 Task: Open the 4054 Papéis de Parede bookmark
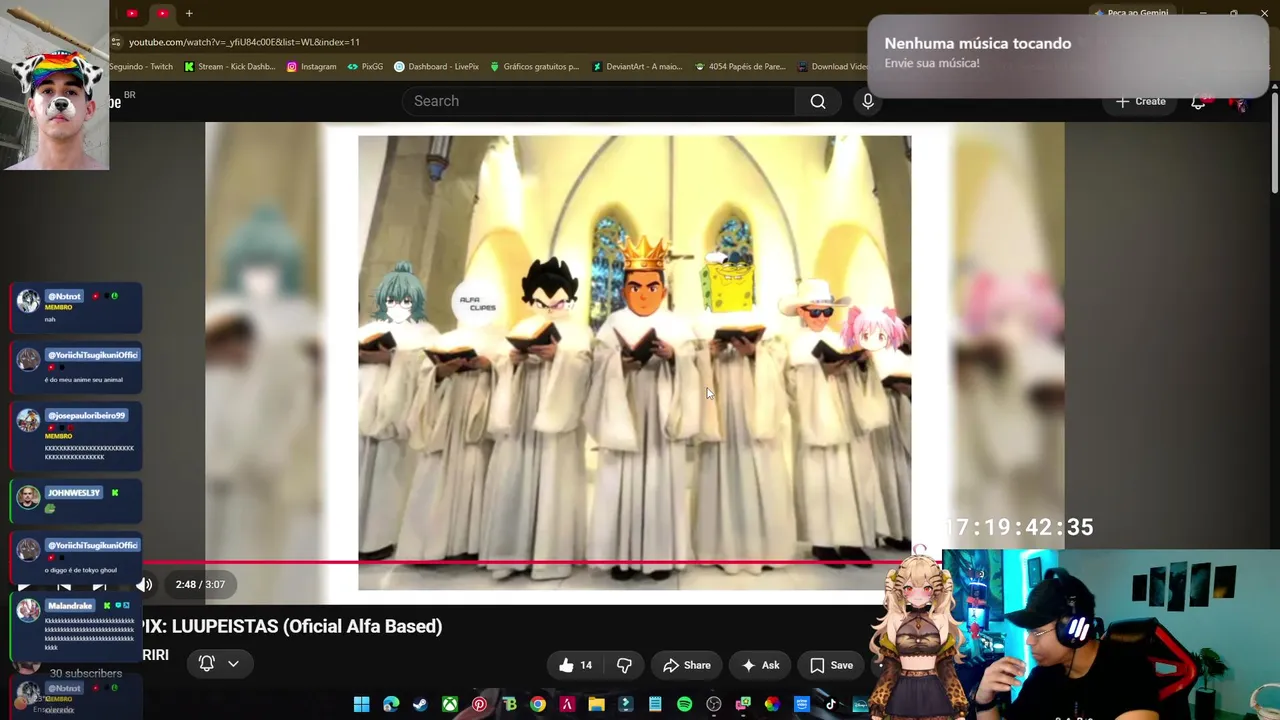[740, 67]
